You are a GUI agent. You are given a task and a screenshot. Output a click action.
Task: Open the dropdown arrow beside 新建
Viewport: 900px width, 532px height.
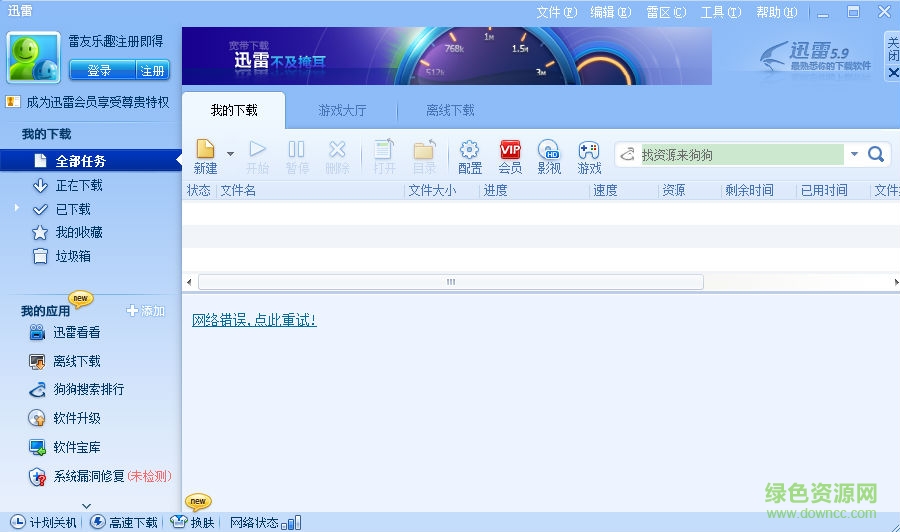pyautogui.click(x=230, y=154)
